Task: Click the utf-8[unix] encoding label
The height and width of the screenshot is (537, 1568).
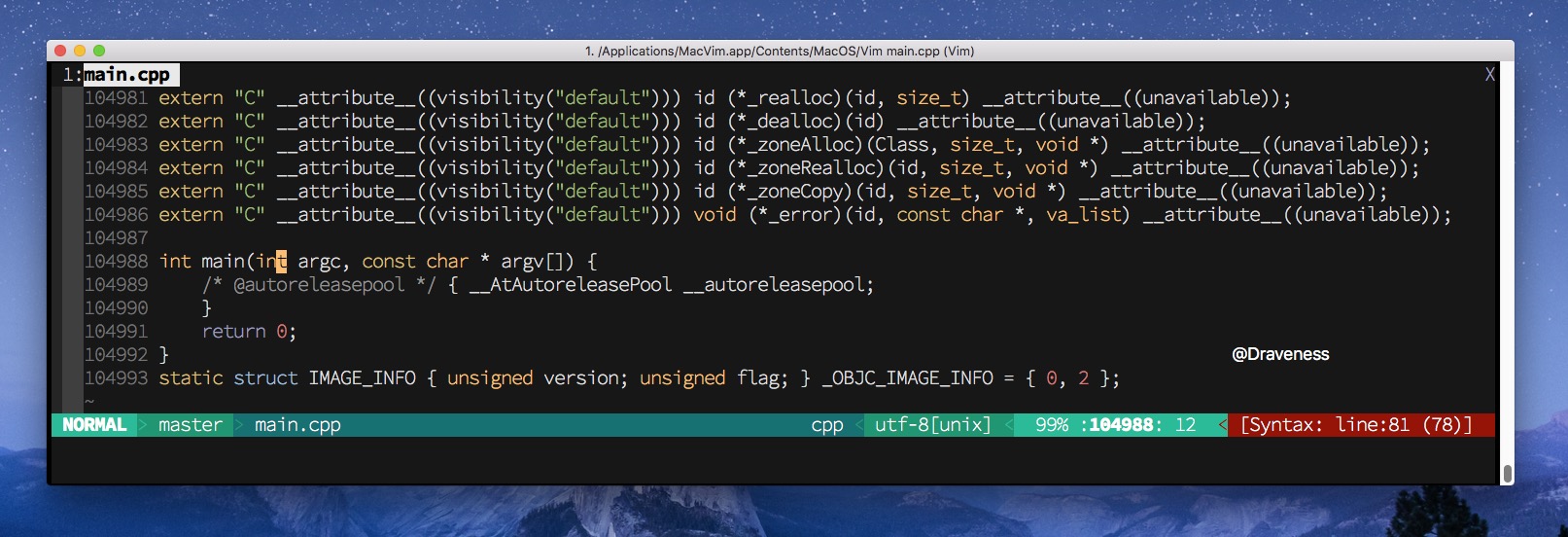Action: [932, 425]
